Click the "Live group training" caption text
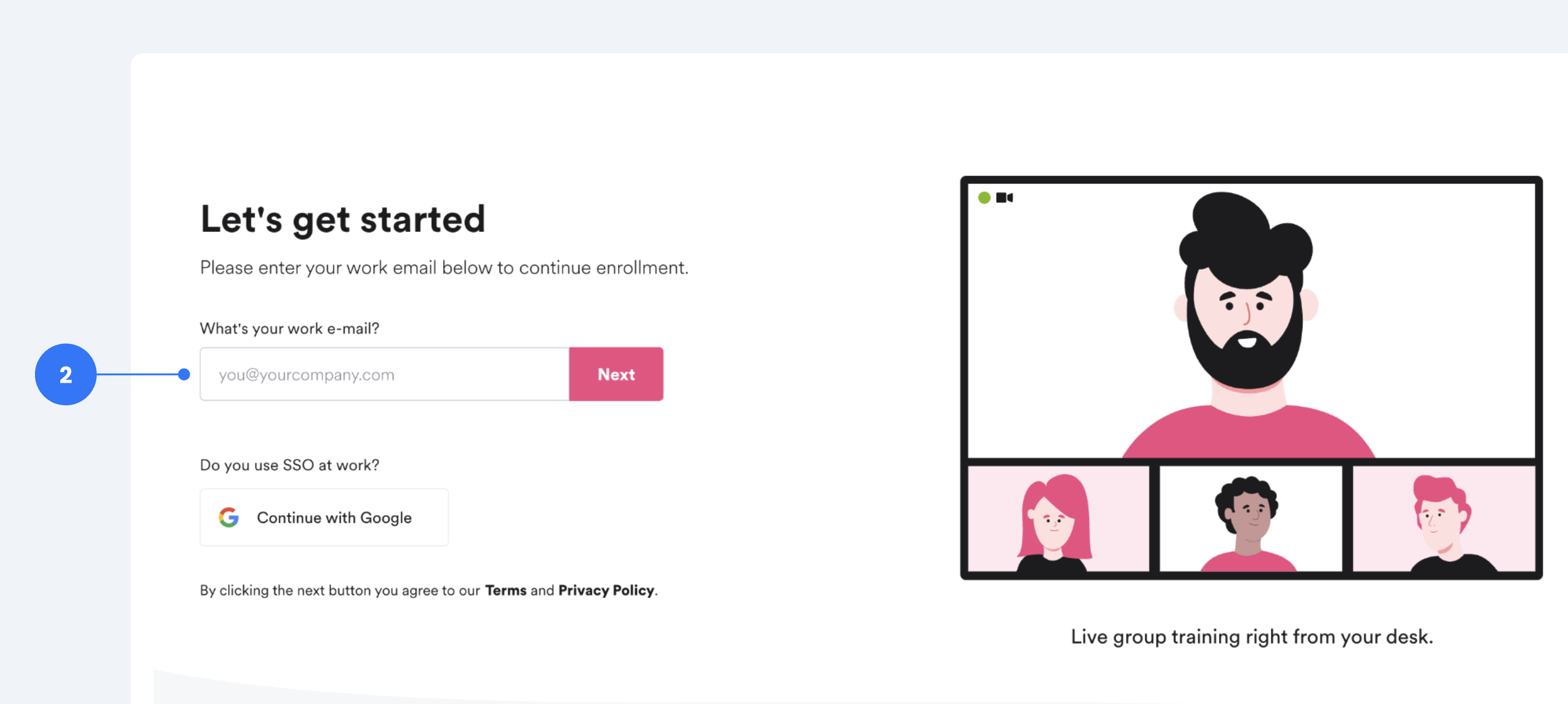This screenshot has width=1568, height=704. tap(1251, 637)
